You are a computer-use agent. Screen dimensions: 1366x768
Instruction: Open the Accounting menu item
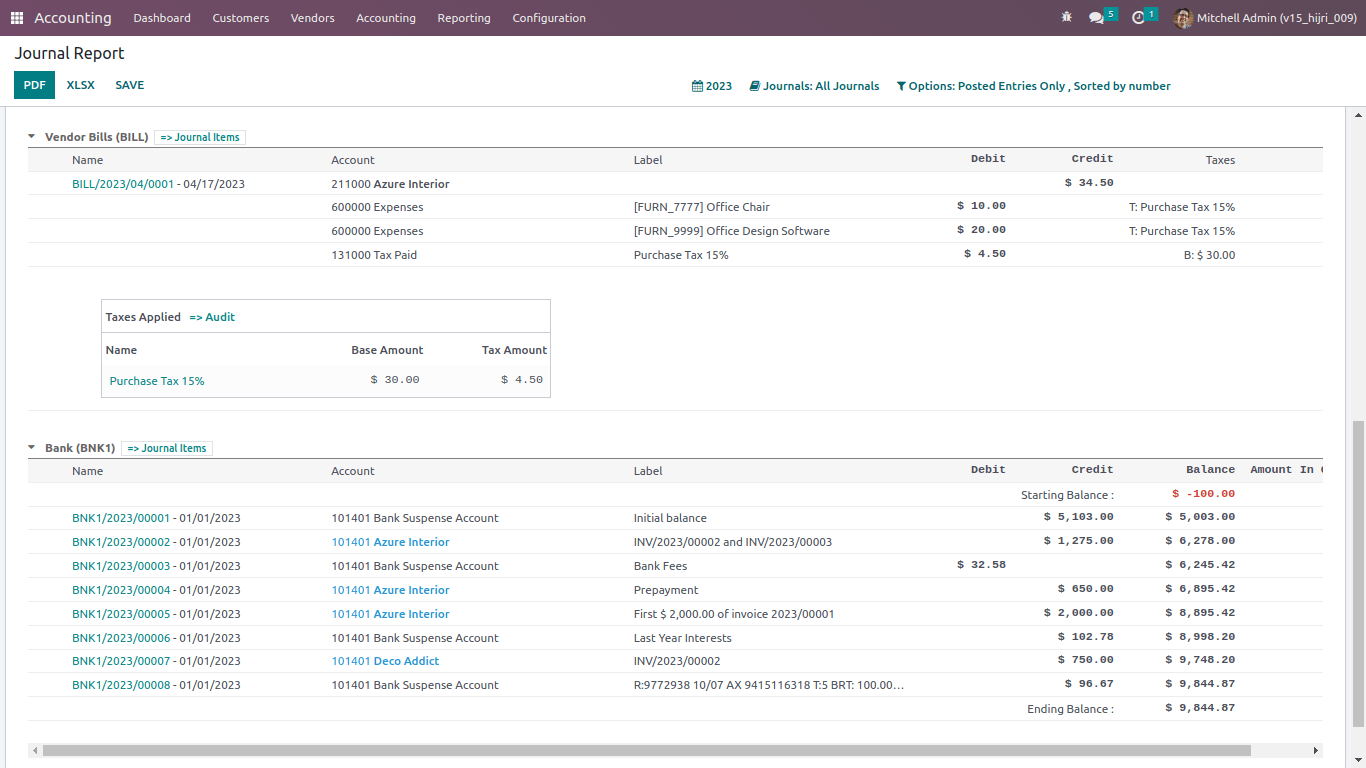(386, 18)
